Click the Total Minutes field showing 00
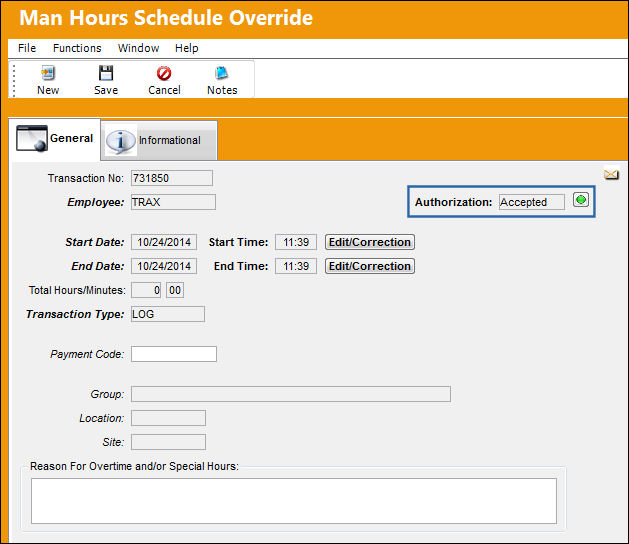 pos(175,290)
